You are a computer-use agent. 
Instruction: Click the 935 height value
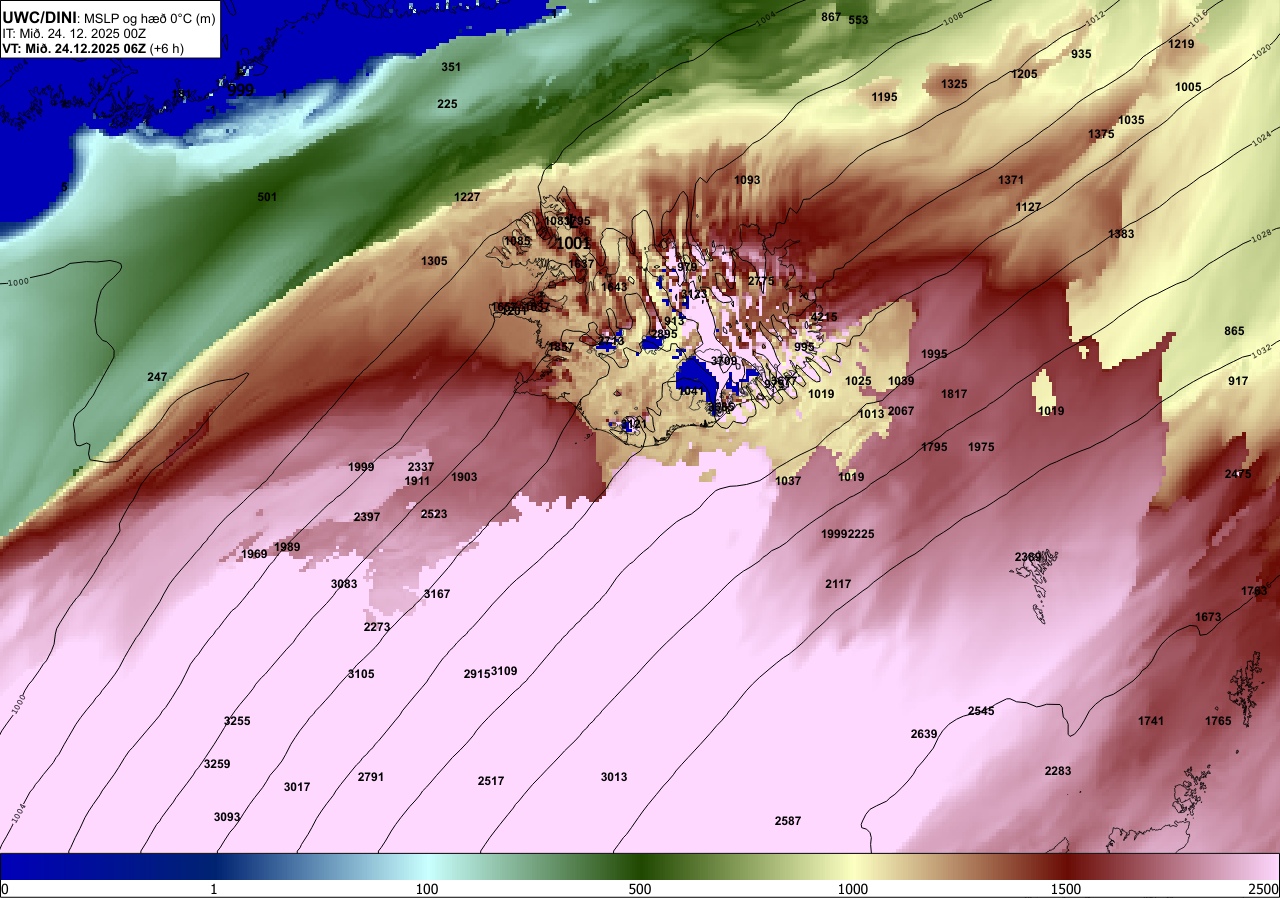point(1081,54)
